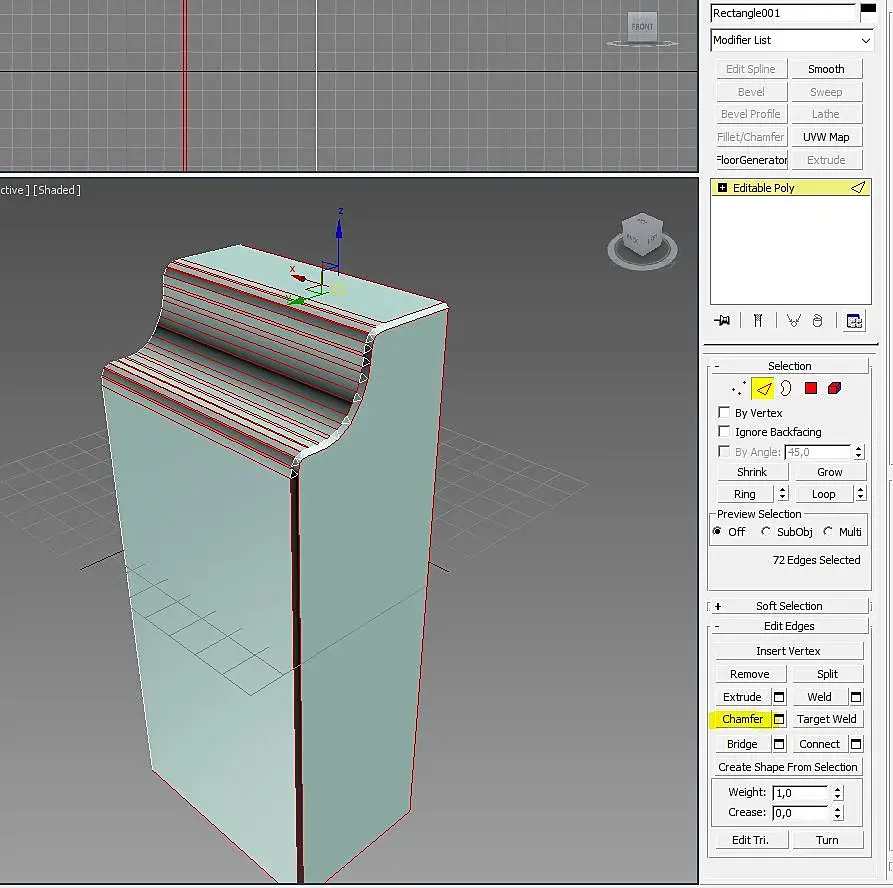893x888 pixels.
Task: Click the Bridge button
Action: pyautogui.click(x=742, y=744)
